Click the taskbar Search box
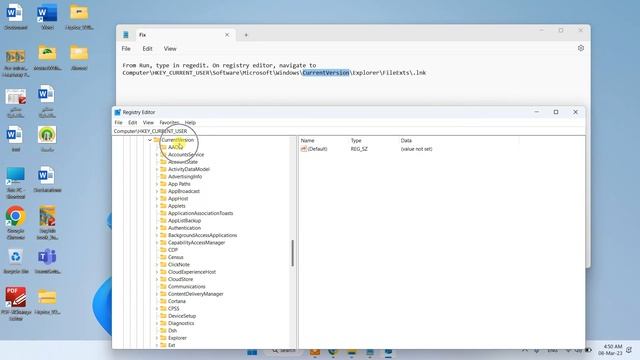Viewport: 640px width, 360px height. [x=284, y=351]
